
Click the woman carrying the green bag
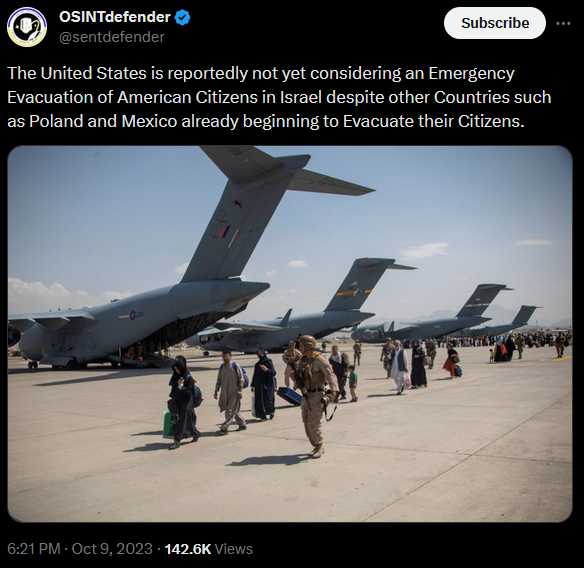click(x=182, y=402)
